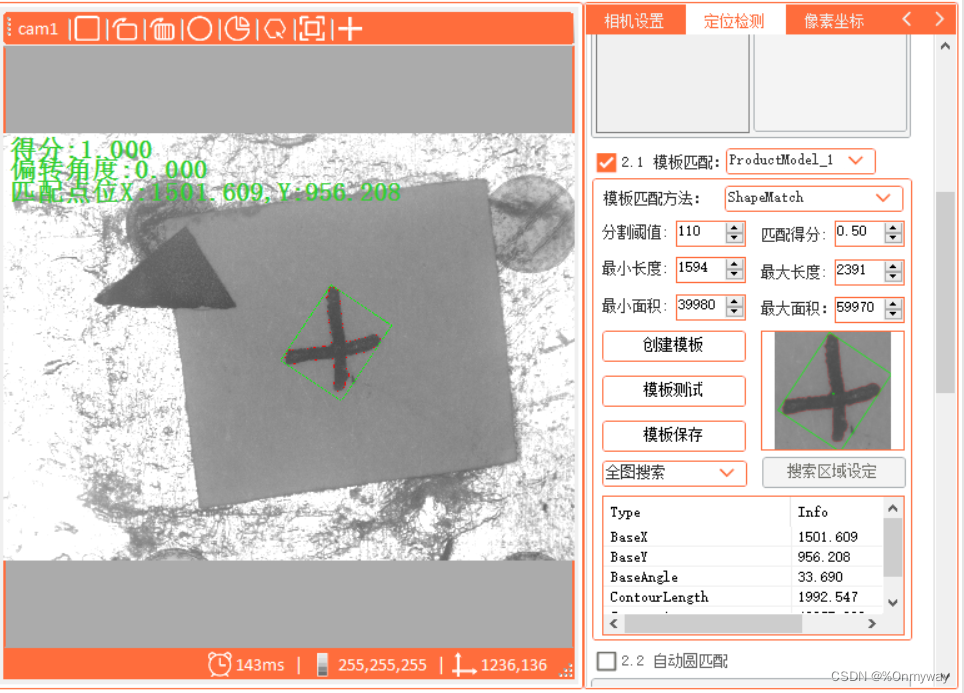964x693 pixels.
Task: Toggle the cam1 camera label
Action: point(35,29)
